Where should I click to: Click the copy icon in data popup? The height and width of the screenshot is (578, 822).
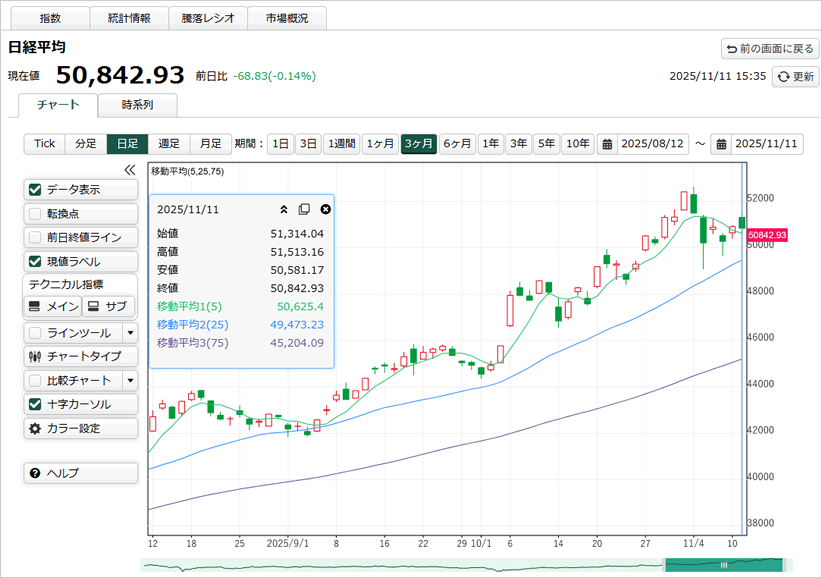point(304,209)
